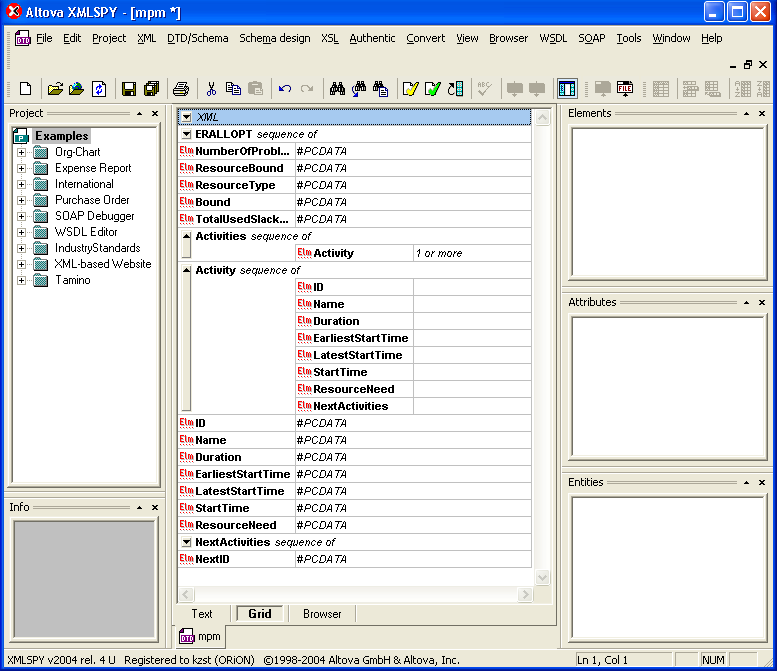Screen dimensions: 777x671
Task: Collapse the Attributes panel with its arrow
Action: coord(746,302)
